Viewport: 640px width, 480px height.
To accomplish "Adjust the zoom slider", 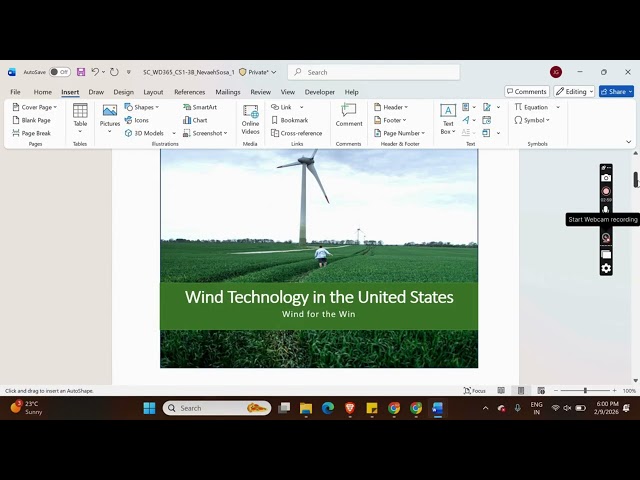I will (585, 391).
